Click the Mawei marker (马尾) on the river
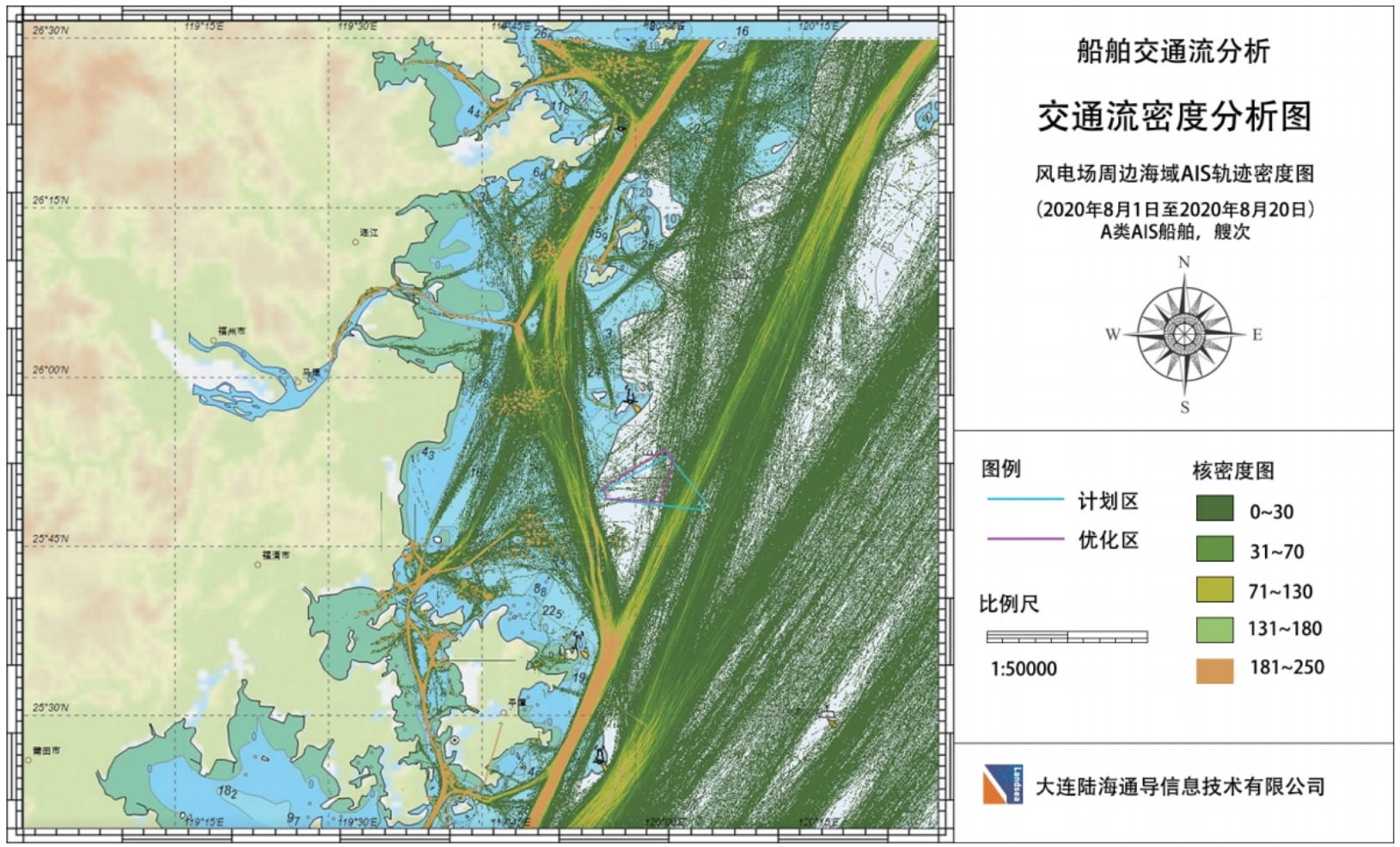Viewport: 1400px width, 847px height. tap(298, 381)
